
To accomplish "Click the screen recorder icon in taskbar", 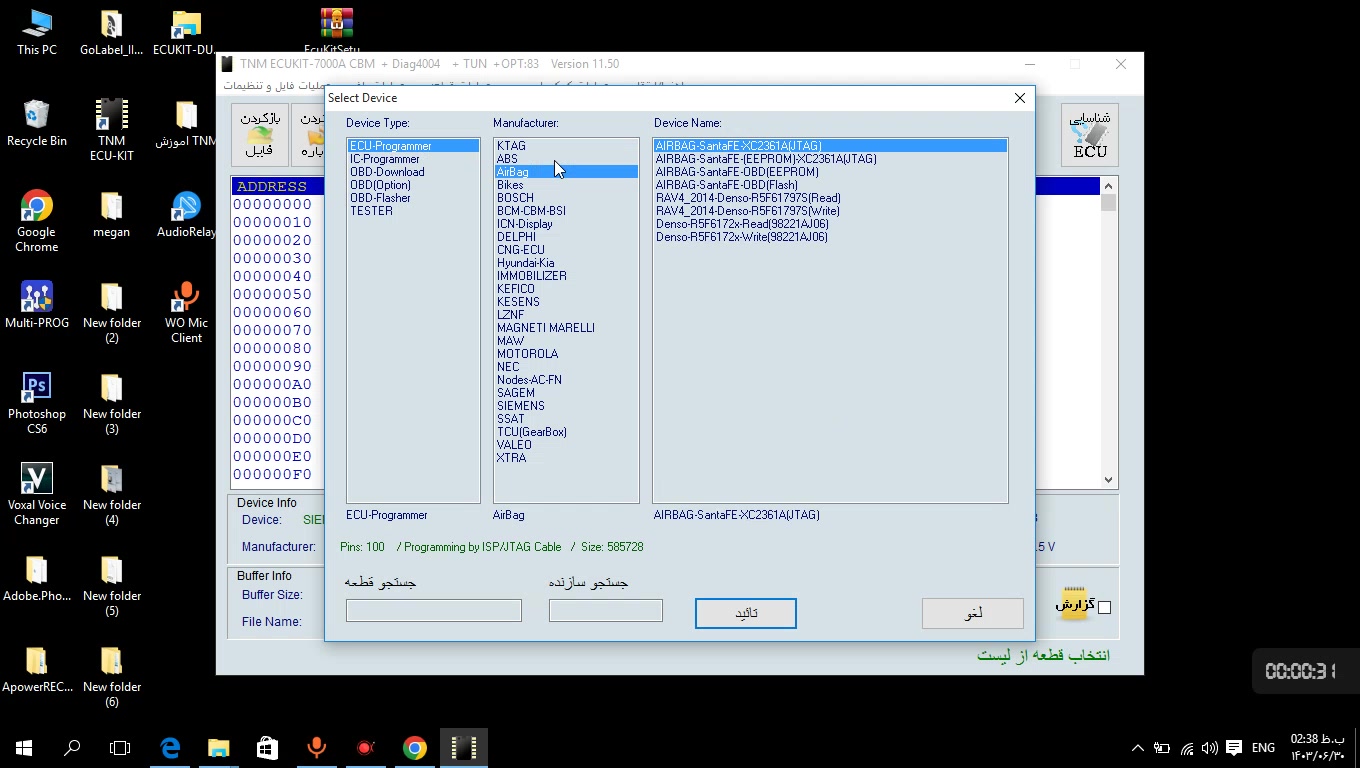I will pos(365,747).
